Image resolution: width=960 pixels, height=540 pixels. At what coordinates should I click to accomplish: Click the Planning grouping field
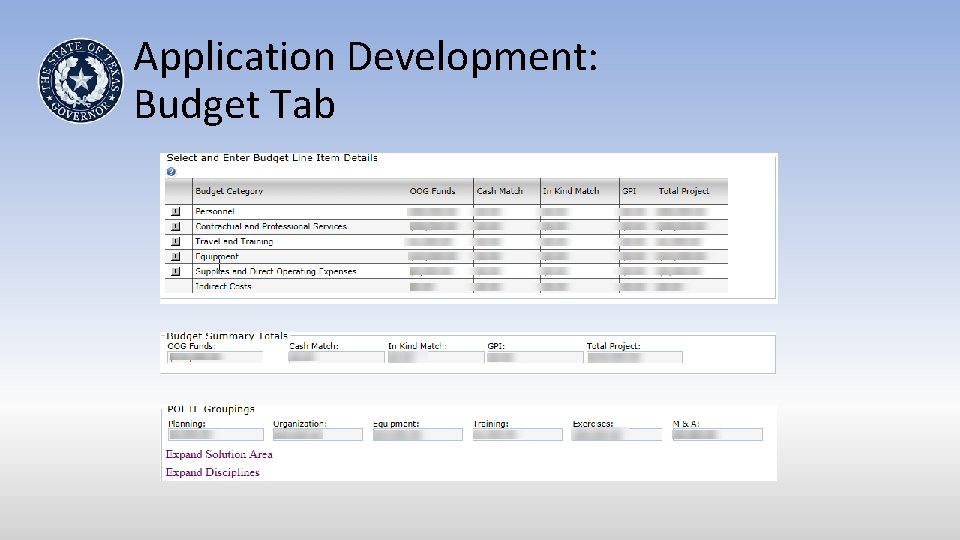216,435
